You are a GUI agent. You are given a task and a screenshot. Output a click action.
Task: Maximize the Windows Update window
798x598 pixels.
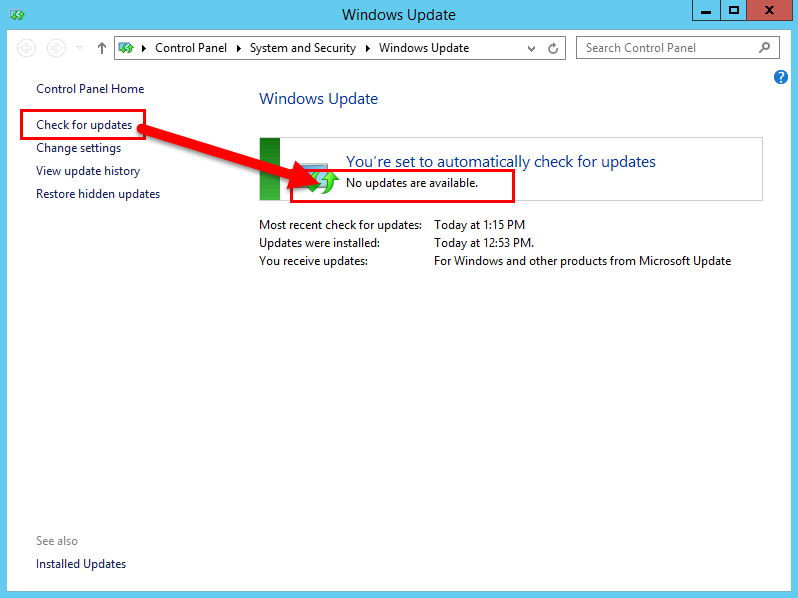(733, 10)
